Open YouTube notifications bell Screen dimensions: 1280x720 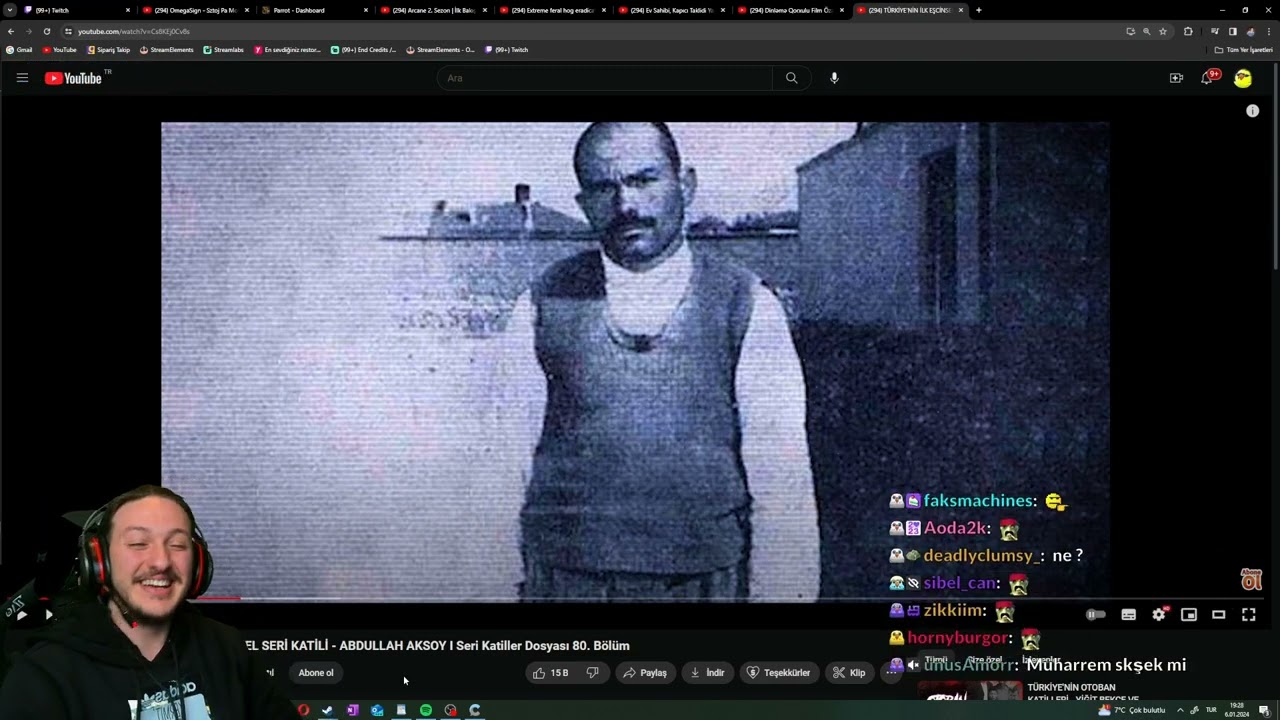click(x=1207, y=78)
